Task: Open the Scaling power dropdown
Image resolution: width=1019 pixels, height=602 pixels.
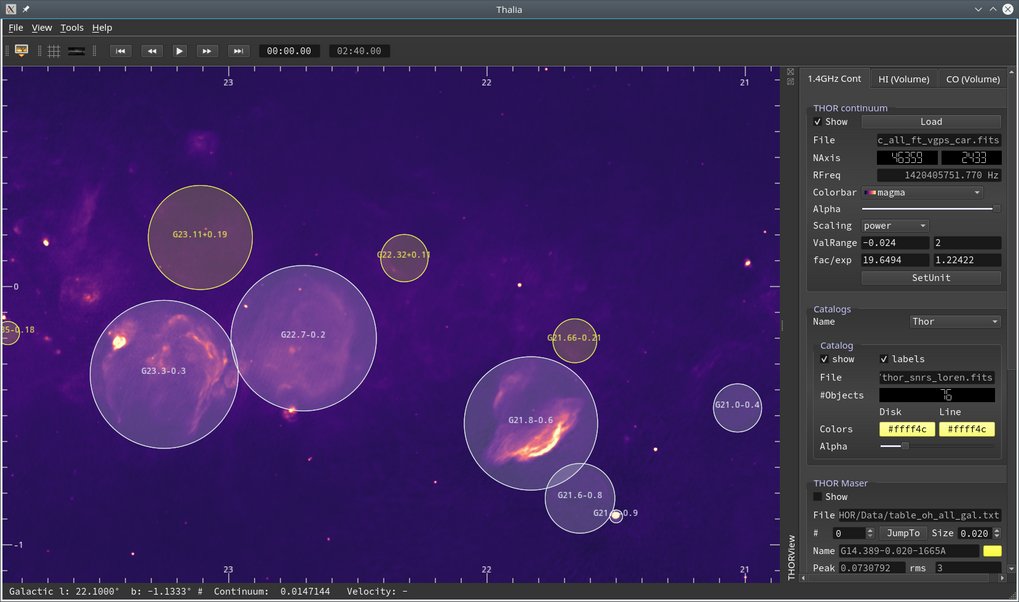Action: pos(895,226)
